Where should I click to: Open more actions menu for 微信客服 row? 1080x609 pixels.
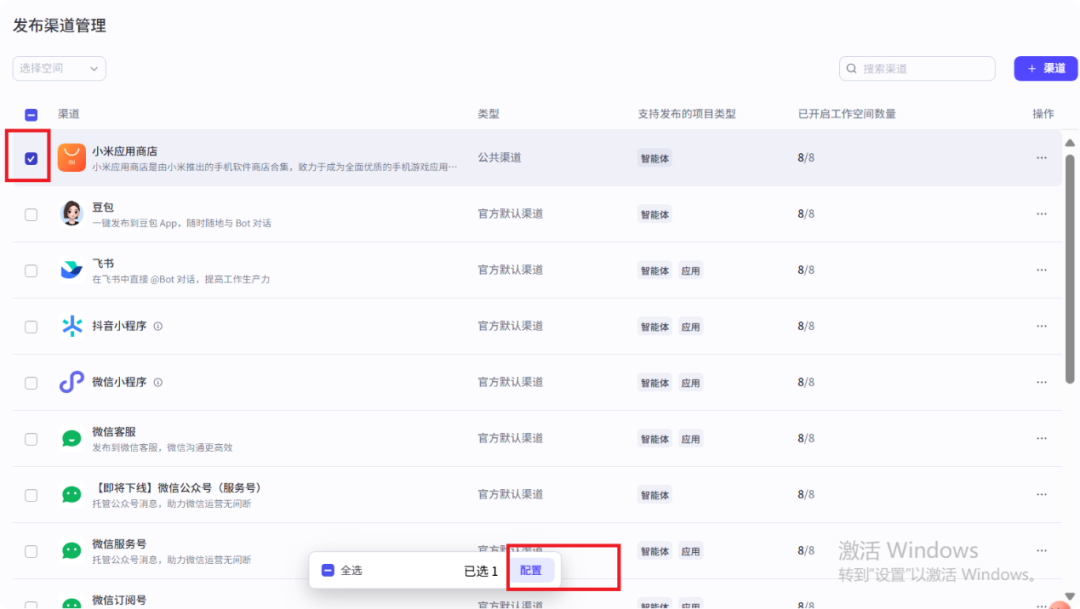click(x=1041, y=439)
